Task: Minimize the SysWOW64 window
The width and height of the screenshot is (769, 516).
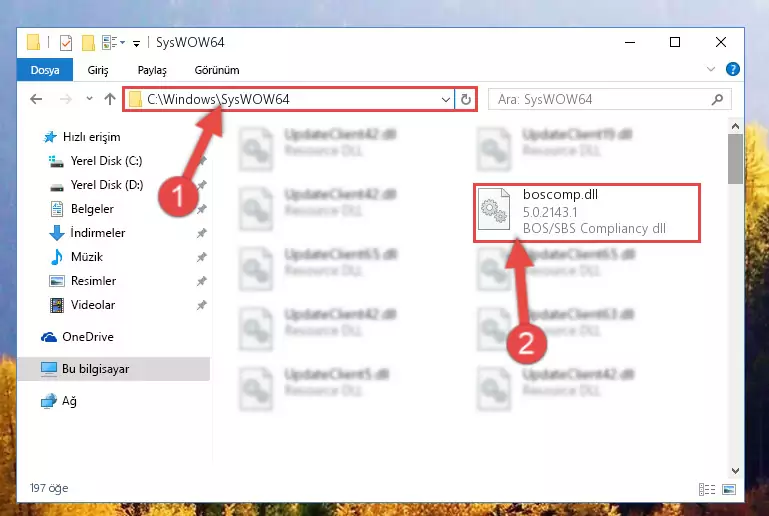Action: click(x=630, y=42)
